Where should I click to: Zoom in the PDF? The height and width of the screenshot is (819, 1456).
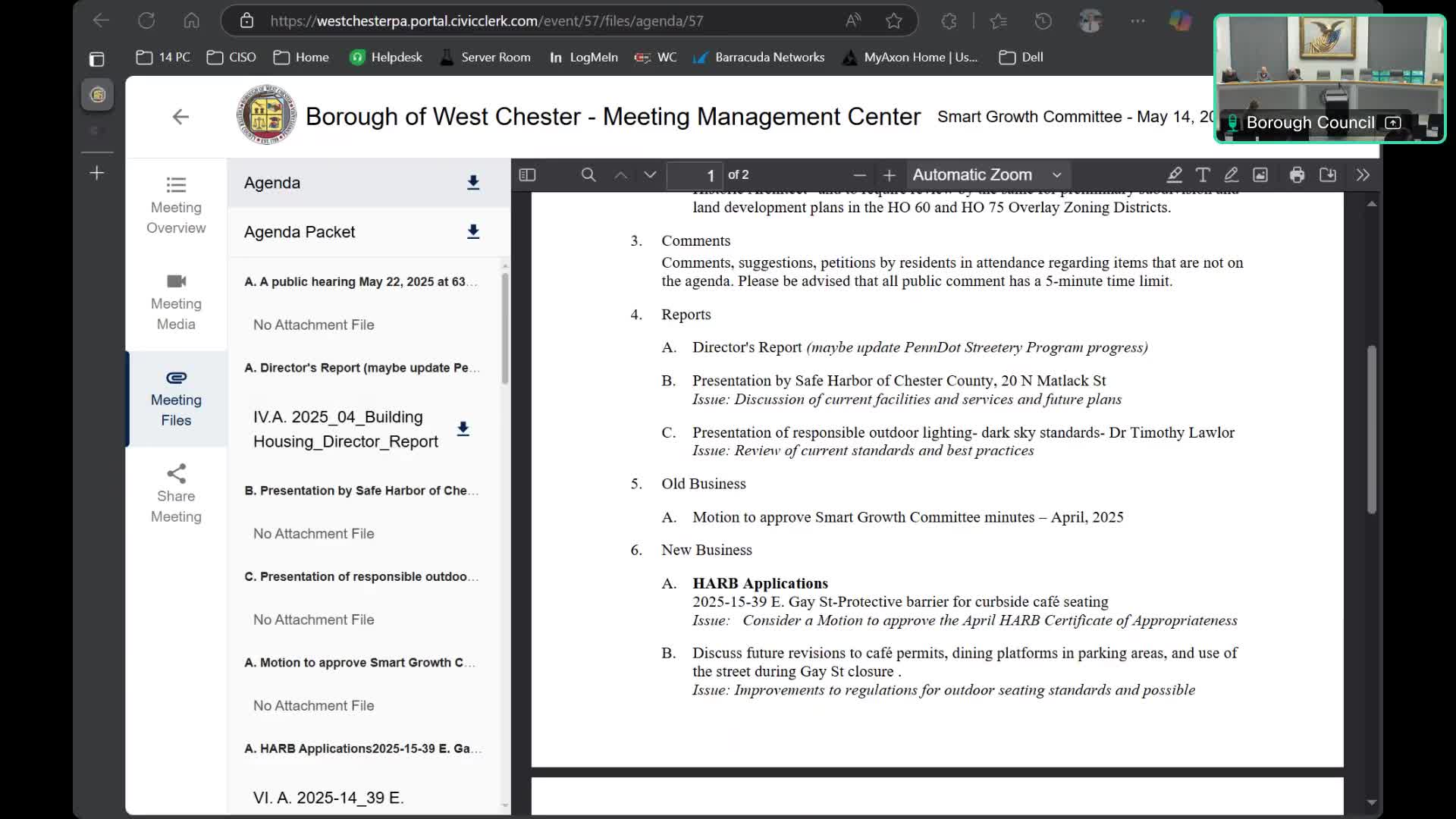pyautogui.click(x=889, y=175)
